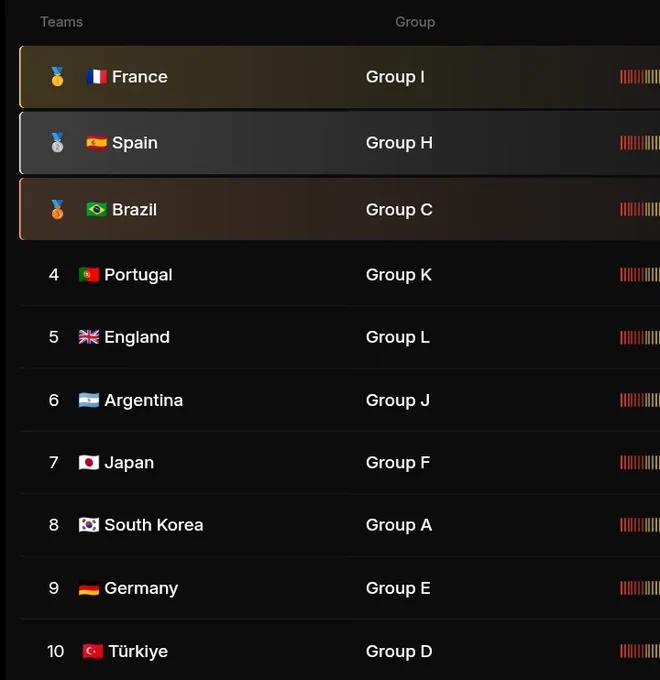Click the Group C label for Brazil

tap(399, 210)
